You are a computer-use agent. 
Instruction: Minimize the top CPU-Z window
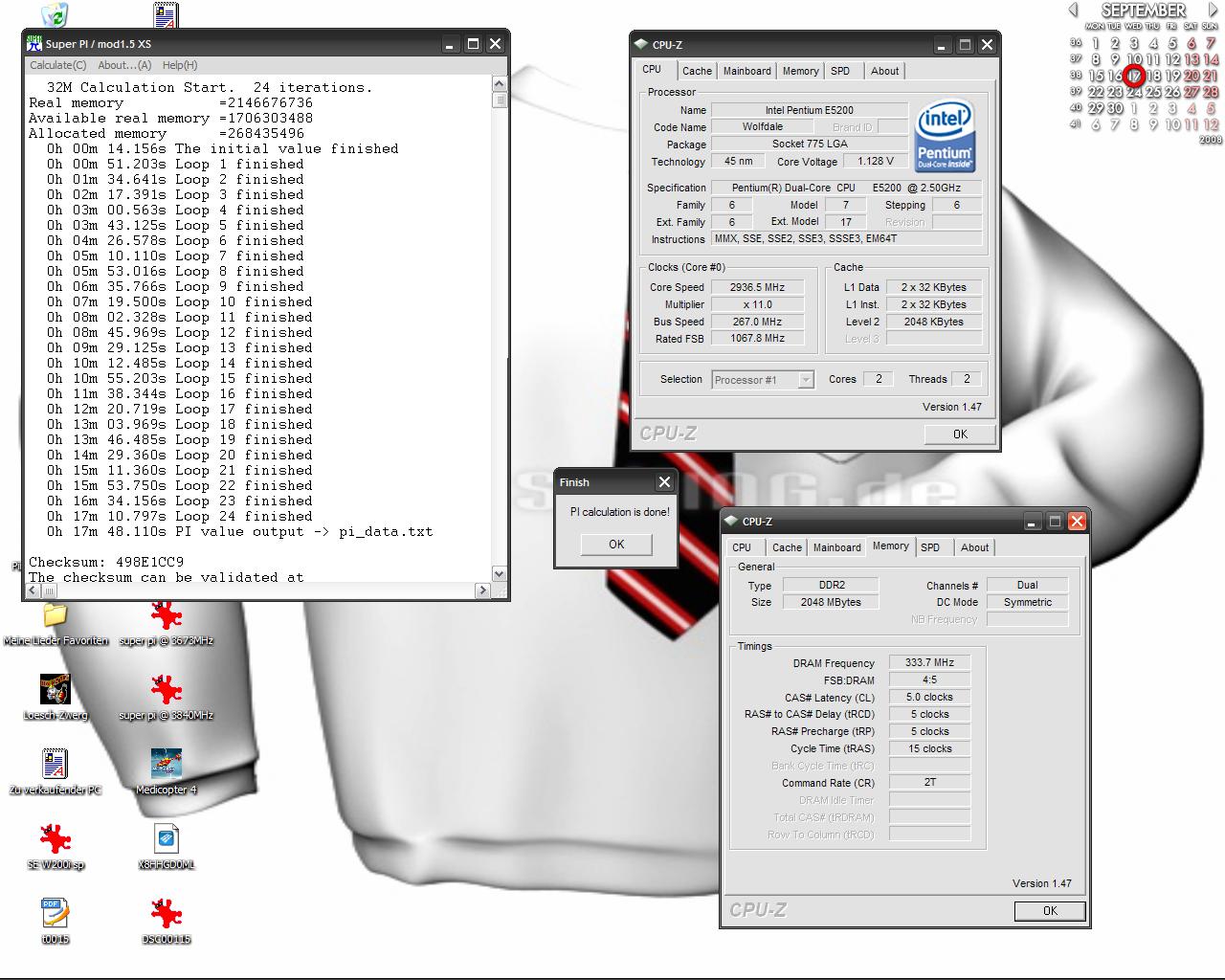click(943, 44)
